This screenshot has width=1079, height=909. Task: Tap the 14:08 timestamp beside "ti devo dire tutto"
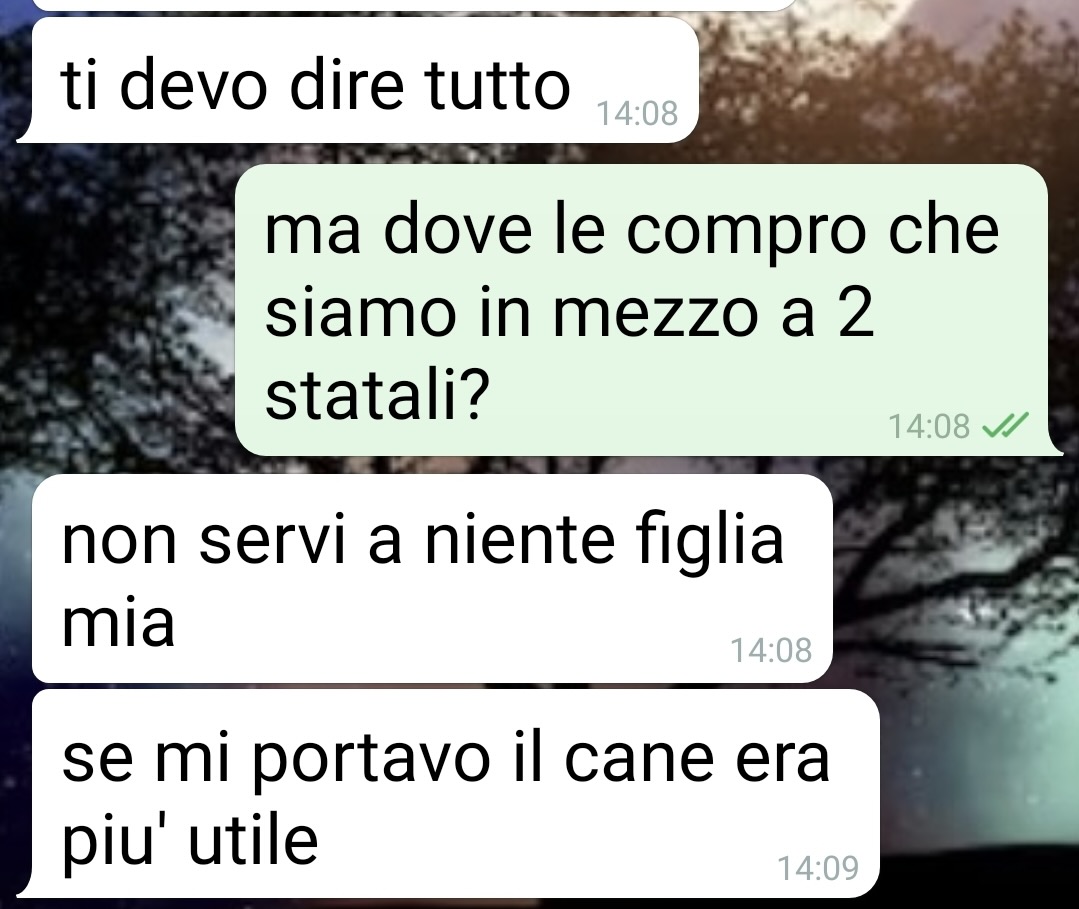click(637, 113)
